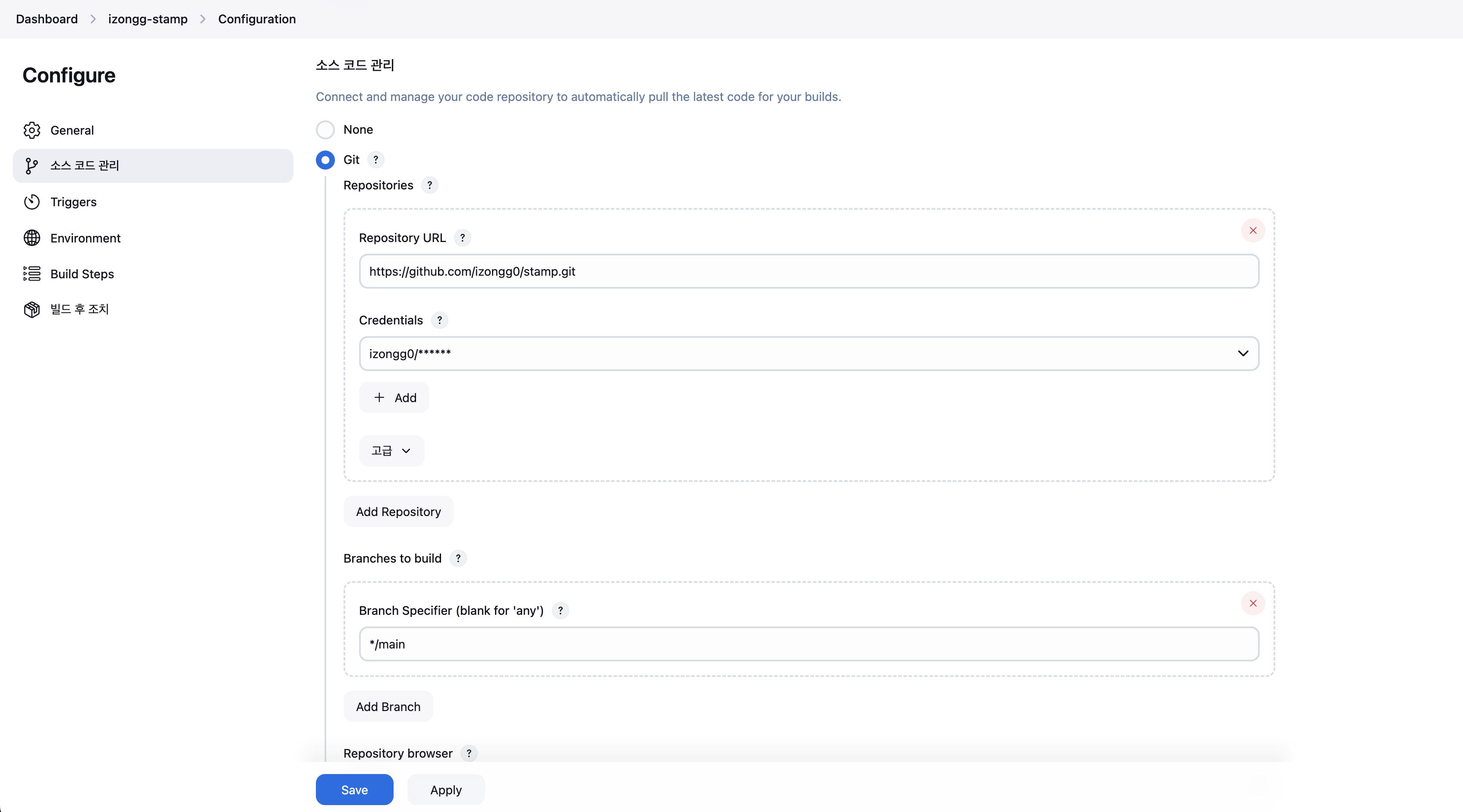Viewport: 1463px width, 812px height.
Task: Go to izongg-stamp in breadcrumb
Action: [148, 19]
